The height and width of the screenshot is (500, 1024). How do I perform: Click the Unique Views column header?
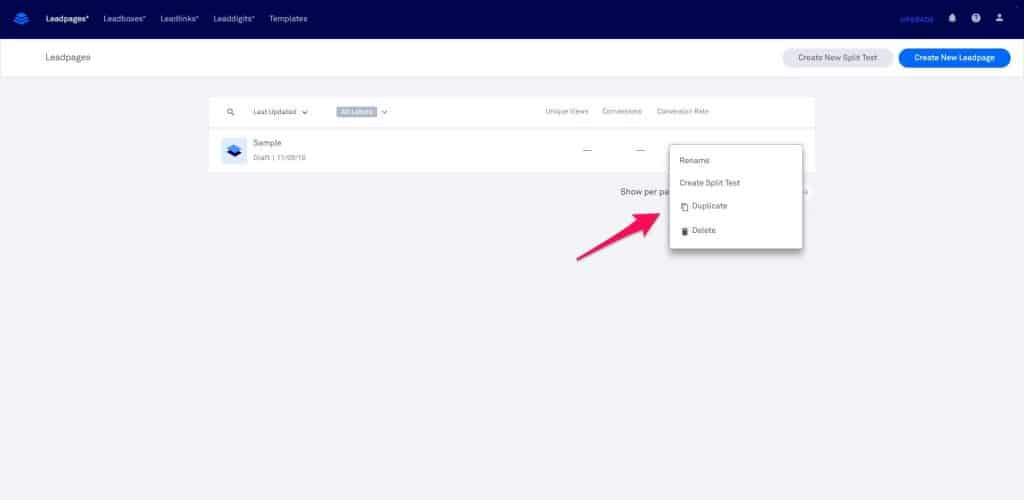(567, 112)
